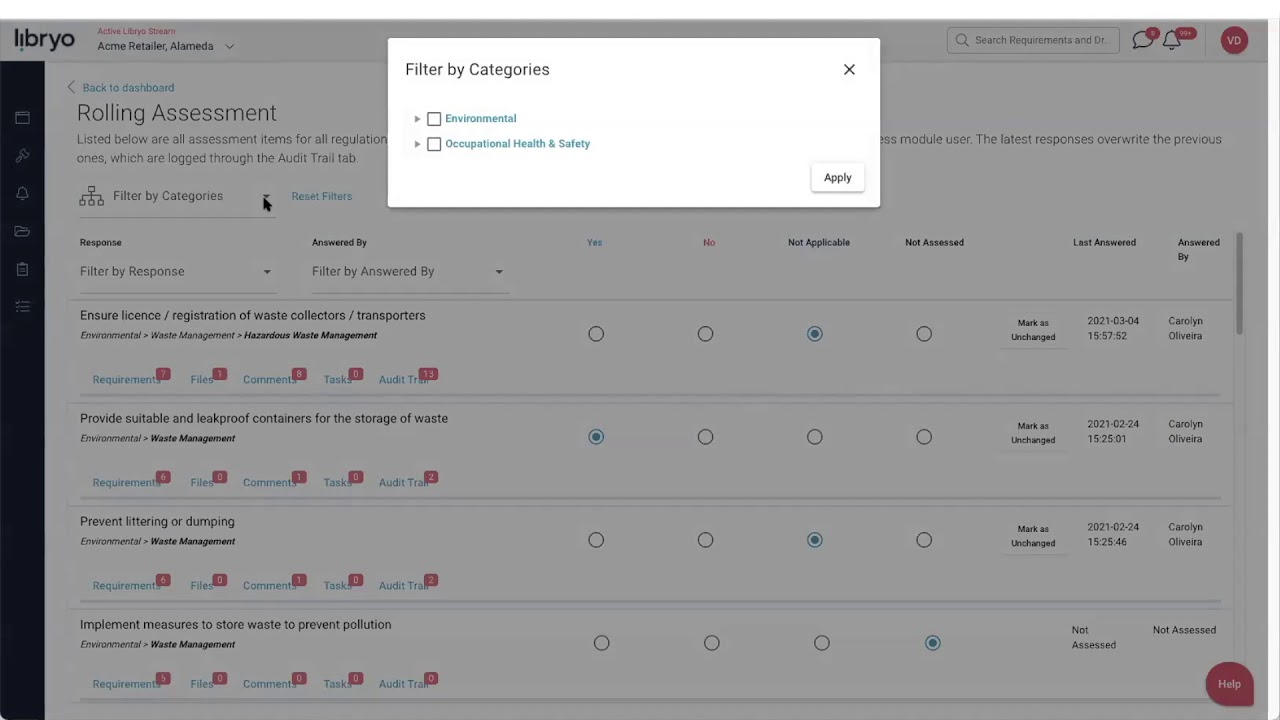
Task: Select Not Applicable for leakproof containers item
Action: (x=815, y=437)
